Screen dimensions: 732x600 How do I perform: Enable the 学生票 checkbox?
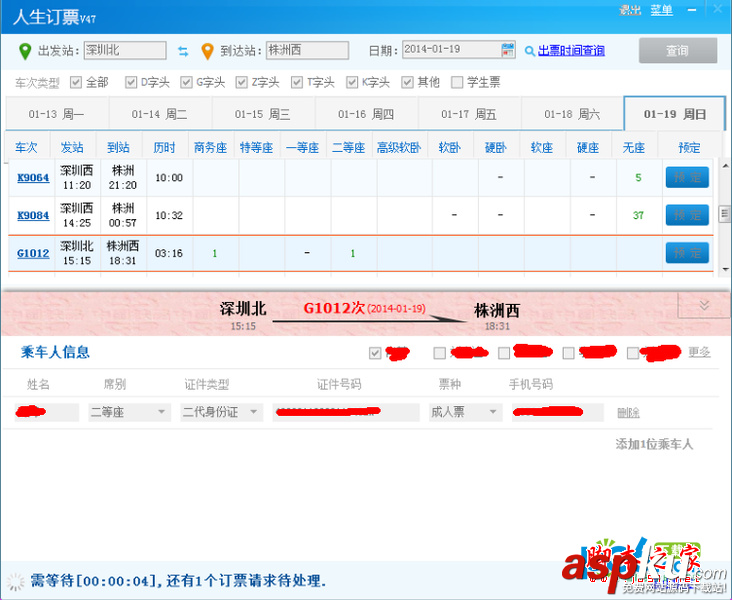457,83
